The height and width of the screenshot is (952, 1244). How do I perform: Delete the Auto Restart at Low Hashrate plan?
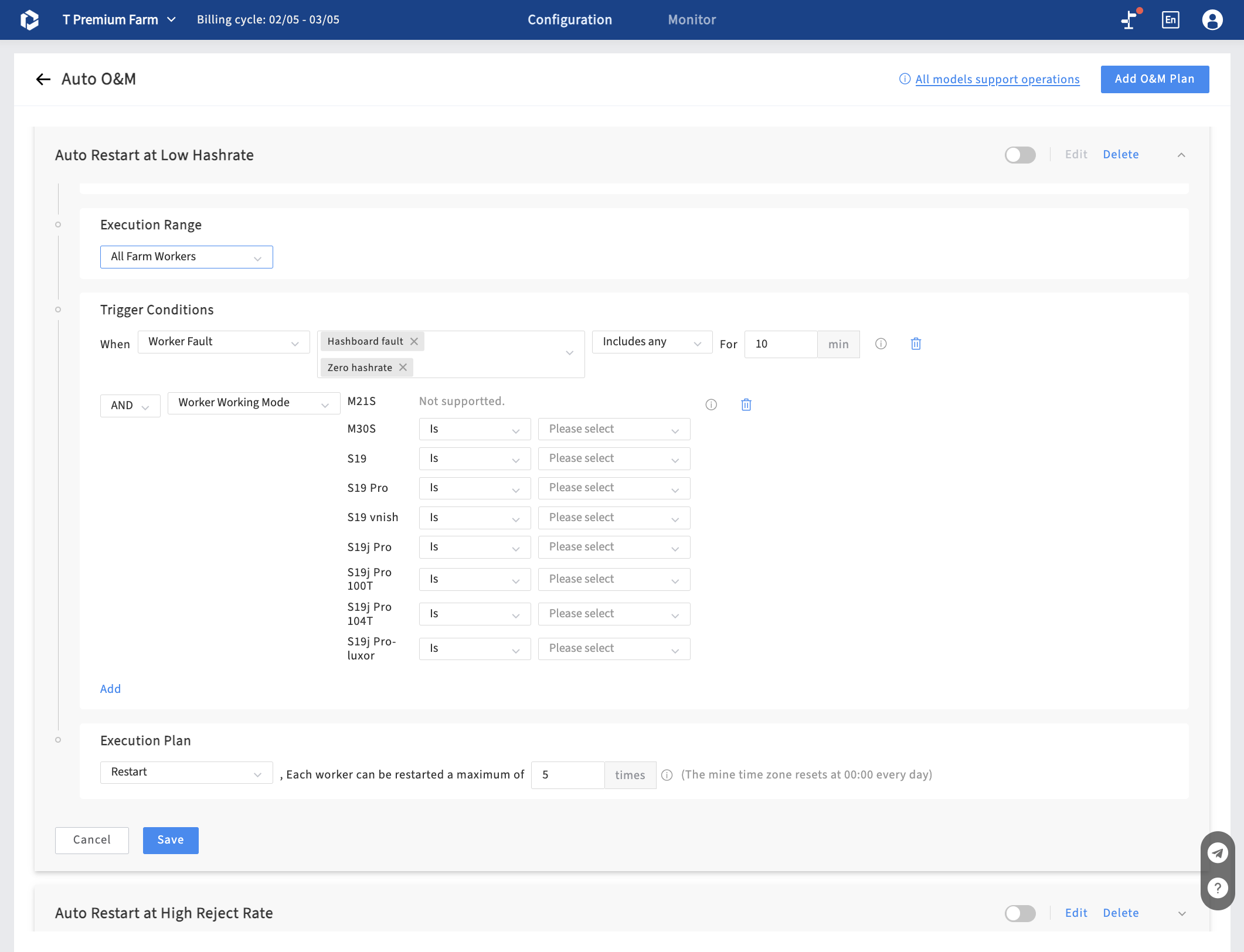tap(1120, 155)
